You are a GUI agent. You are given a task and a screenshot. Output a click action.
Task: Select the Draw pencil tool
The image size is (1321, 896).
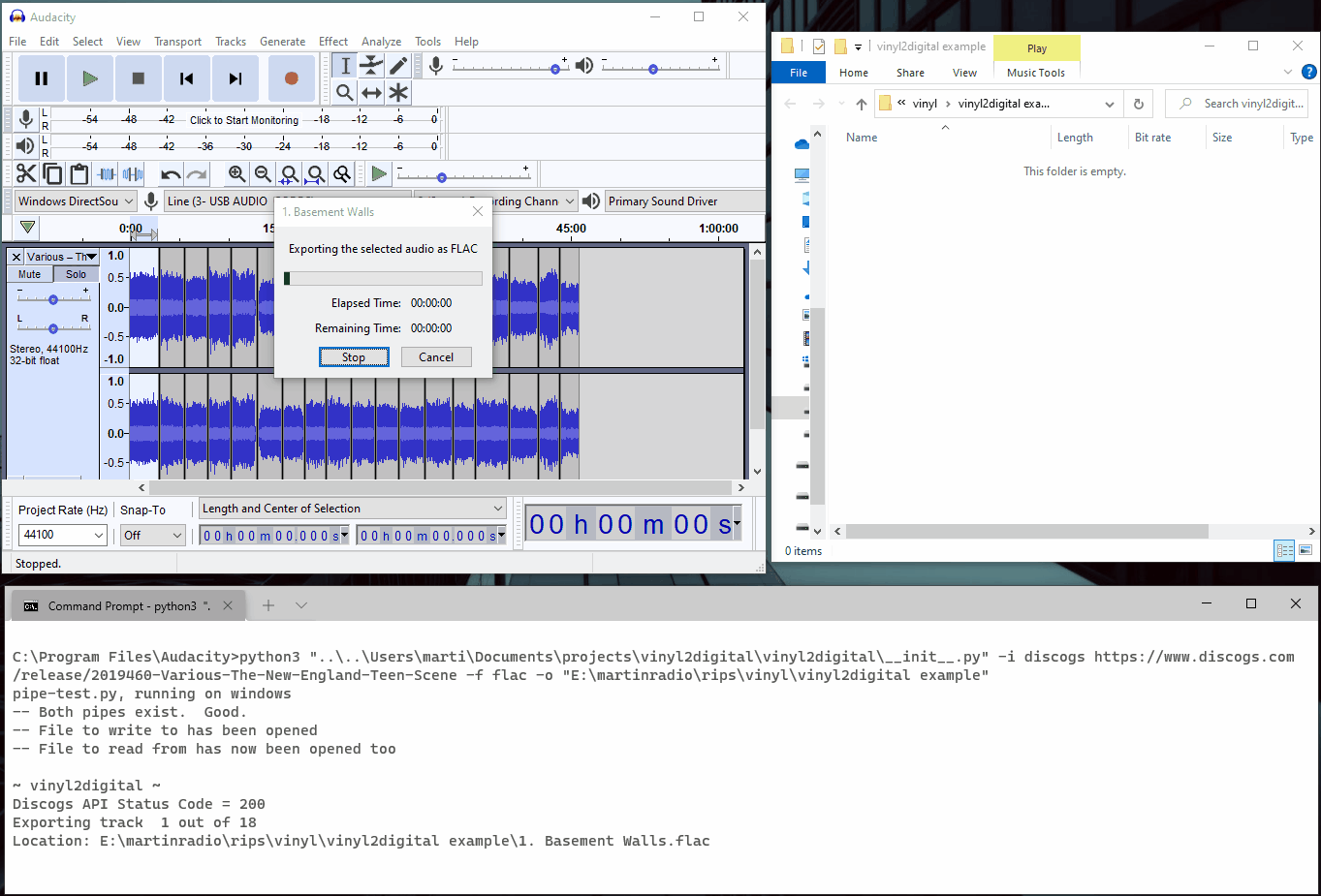[399, 65]
